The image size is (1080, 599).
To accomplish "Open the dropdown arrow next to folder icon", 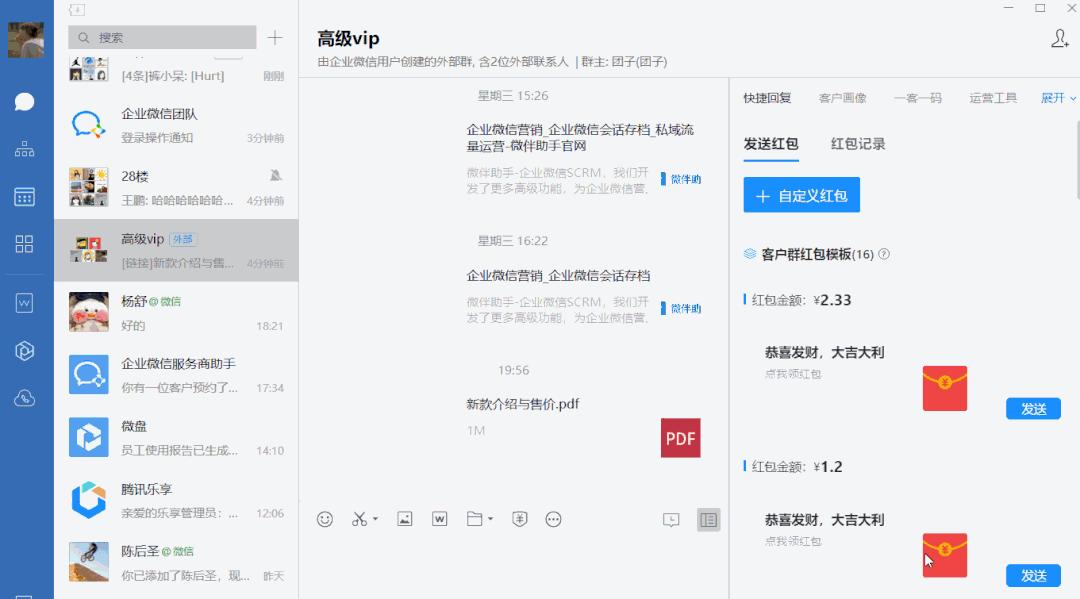I will coord(490,519).
